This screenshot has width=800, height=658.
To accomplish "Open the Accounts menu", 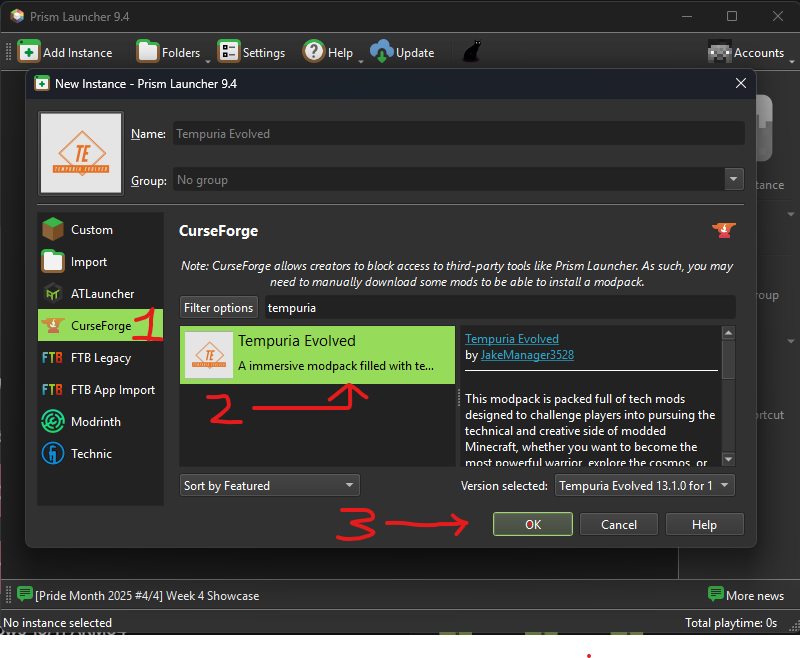I will 751,52.
